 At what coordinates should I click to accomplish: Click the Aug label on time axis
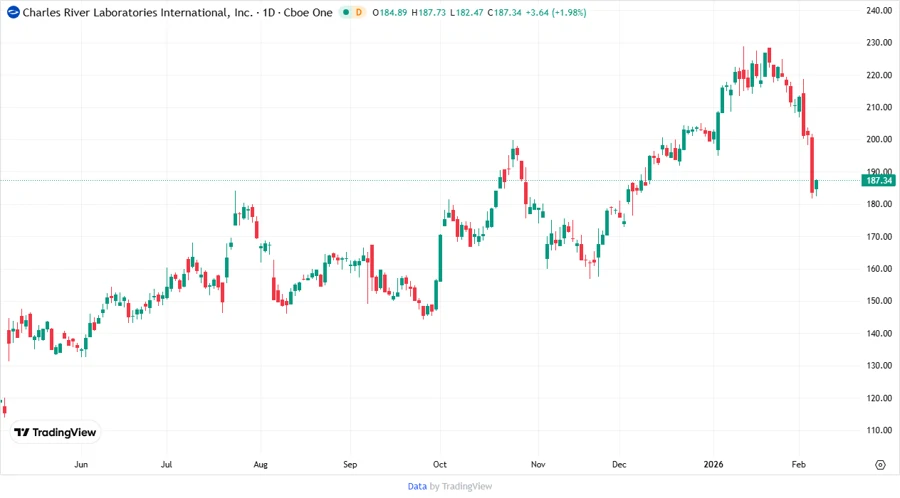pos(261,464)
